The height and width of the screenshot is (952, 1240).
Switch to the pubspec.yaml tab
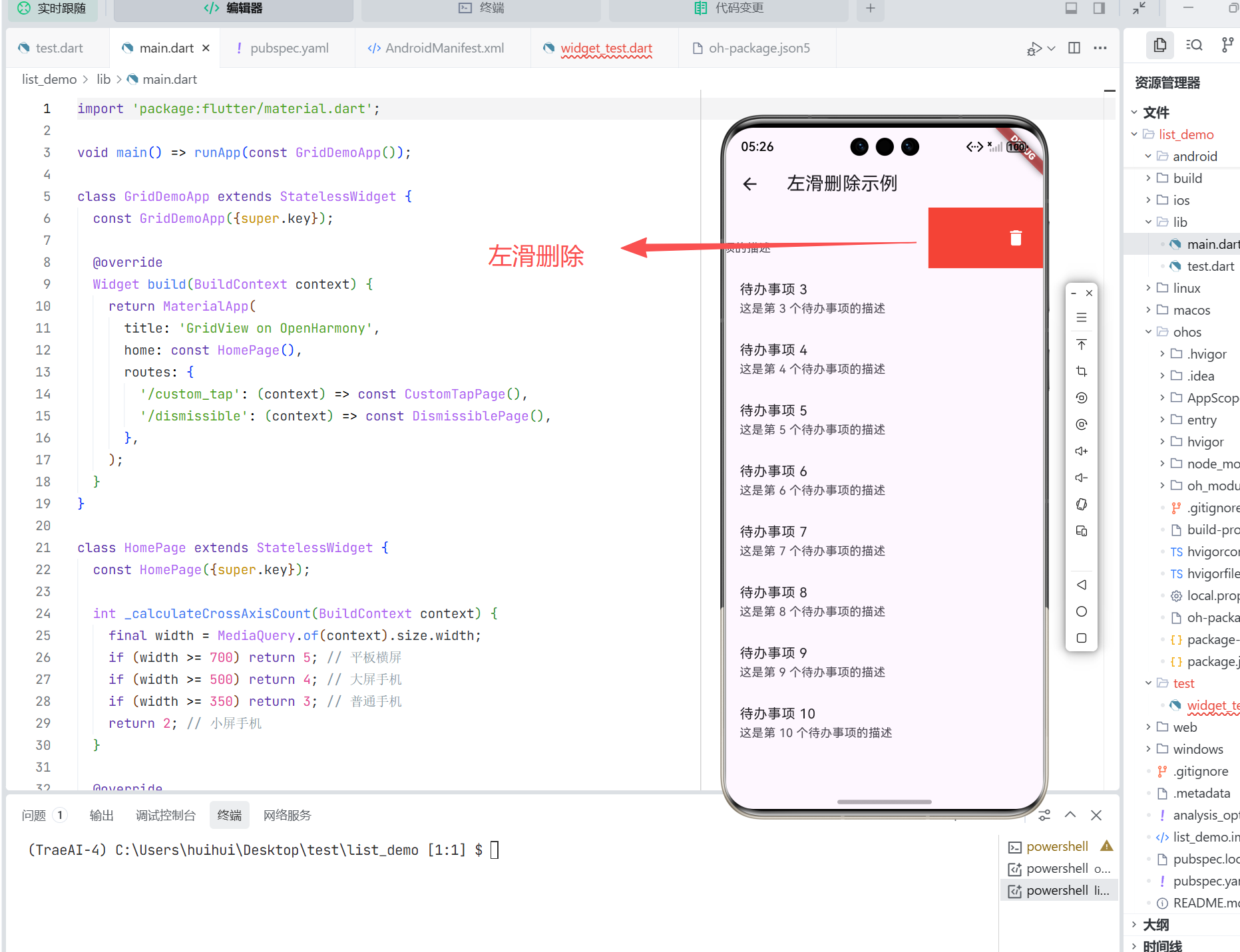tap(290, 47)
